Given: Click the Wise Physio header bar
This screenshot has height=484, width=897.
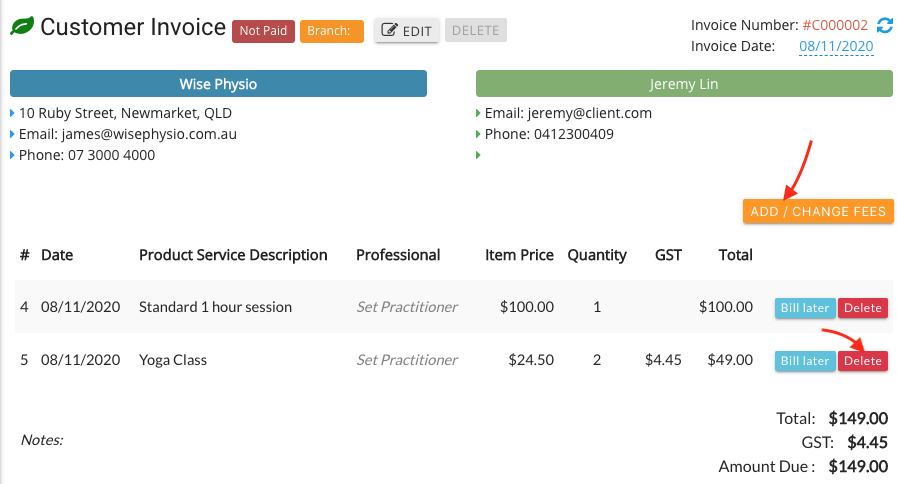Looking at the screenshot, I should (x=218, y=84).
